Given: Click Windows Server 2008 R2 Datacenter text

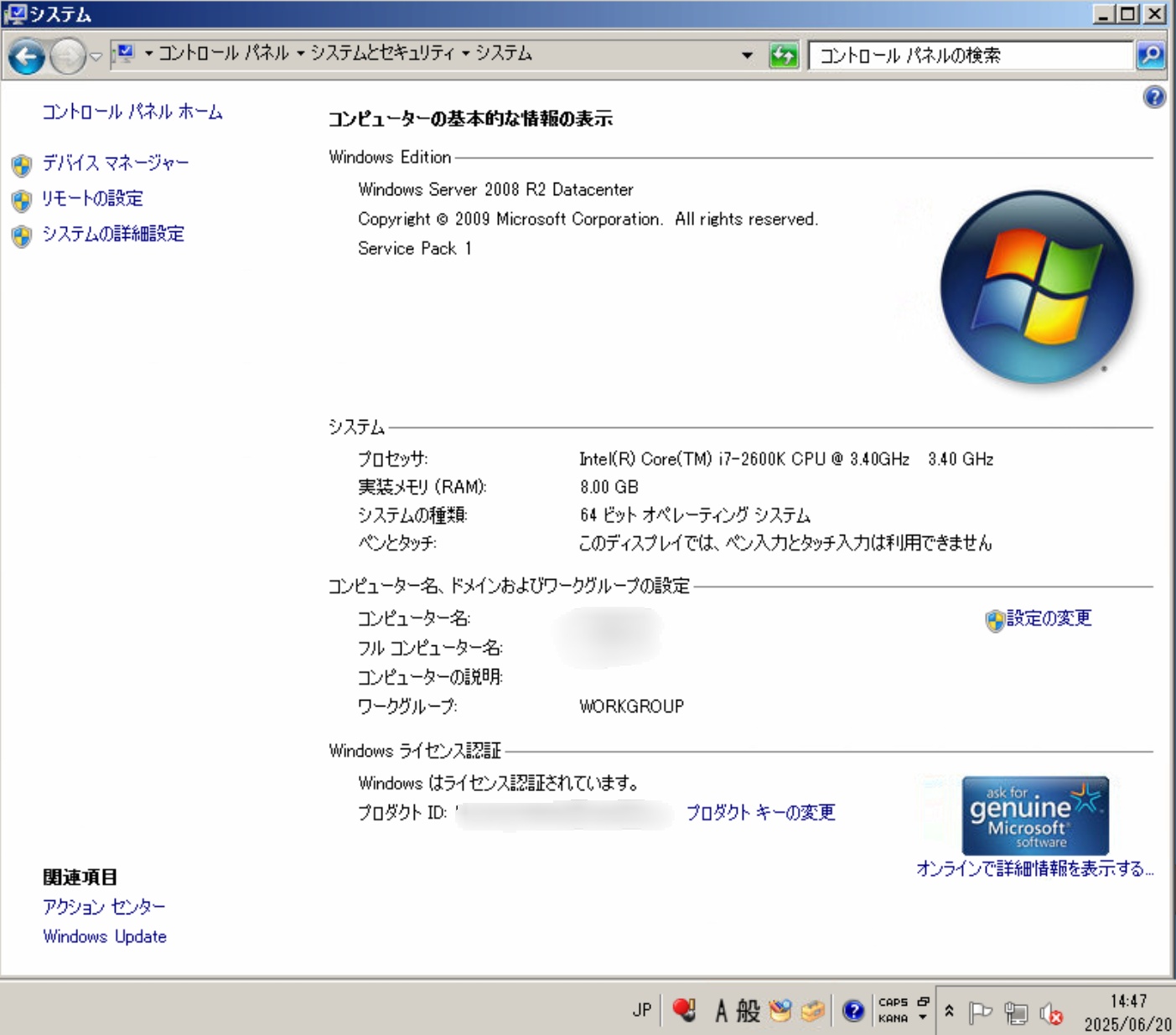Looking at the screenshot, I should (x=495, y=189).
